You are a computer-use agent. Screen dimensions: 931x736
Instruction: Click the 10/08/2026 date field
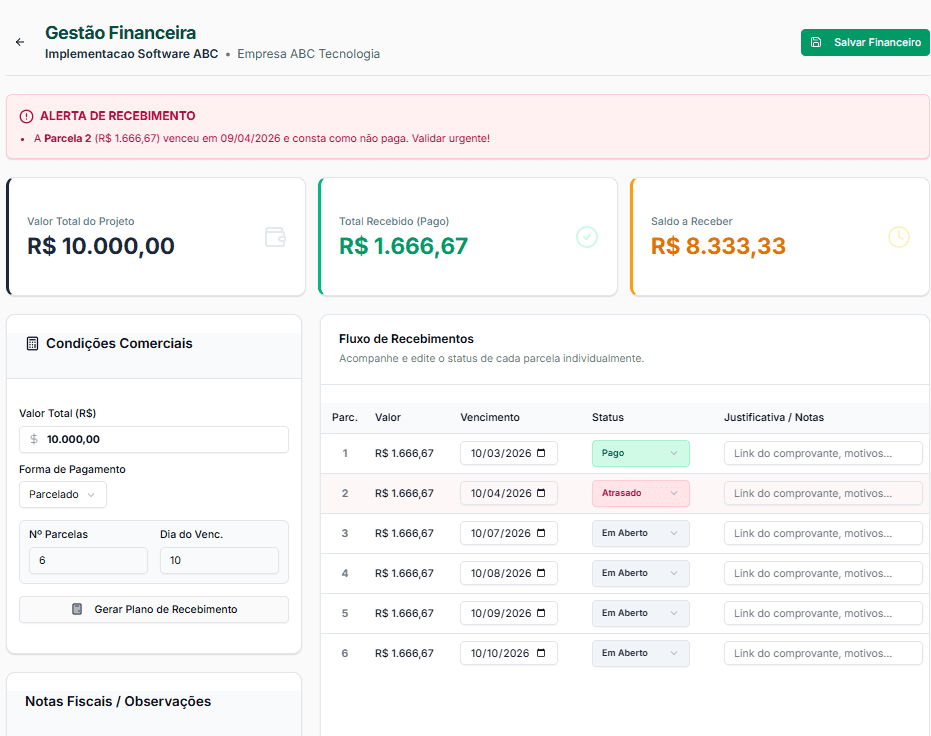tap(509, 573)
